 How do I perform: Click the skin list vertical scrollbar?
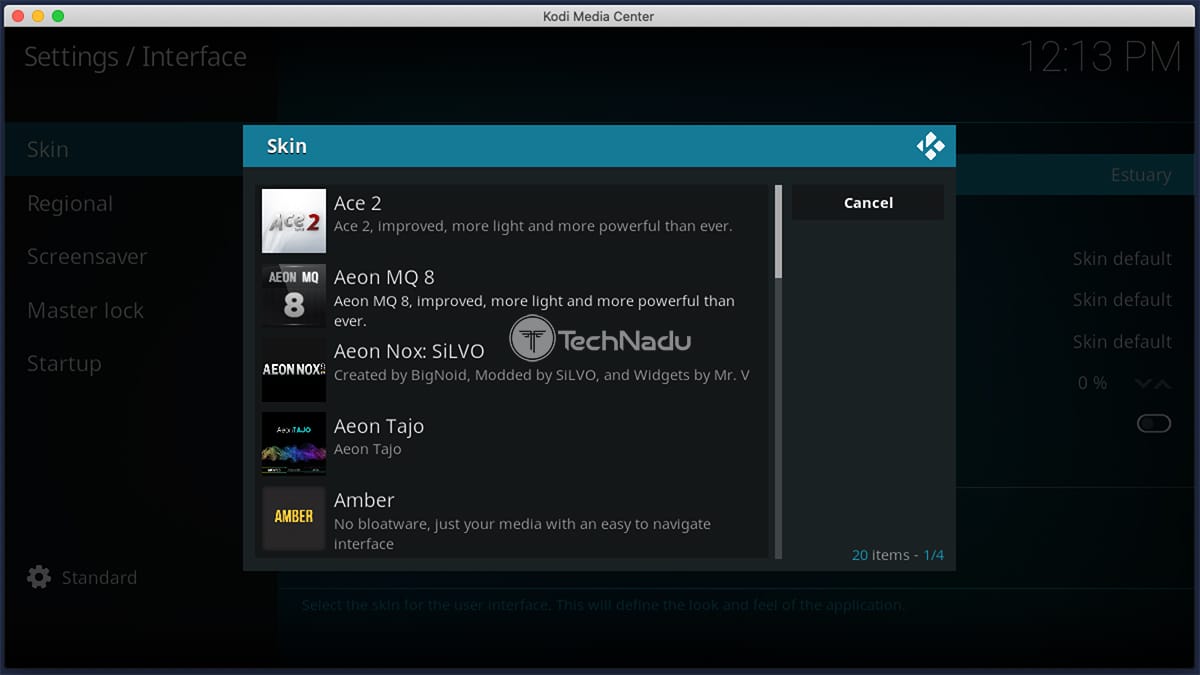[x=779, y=371]
